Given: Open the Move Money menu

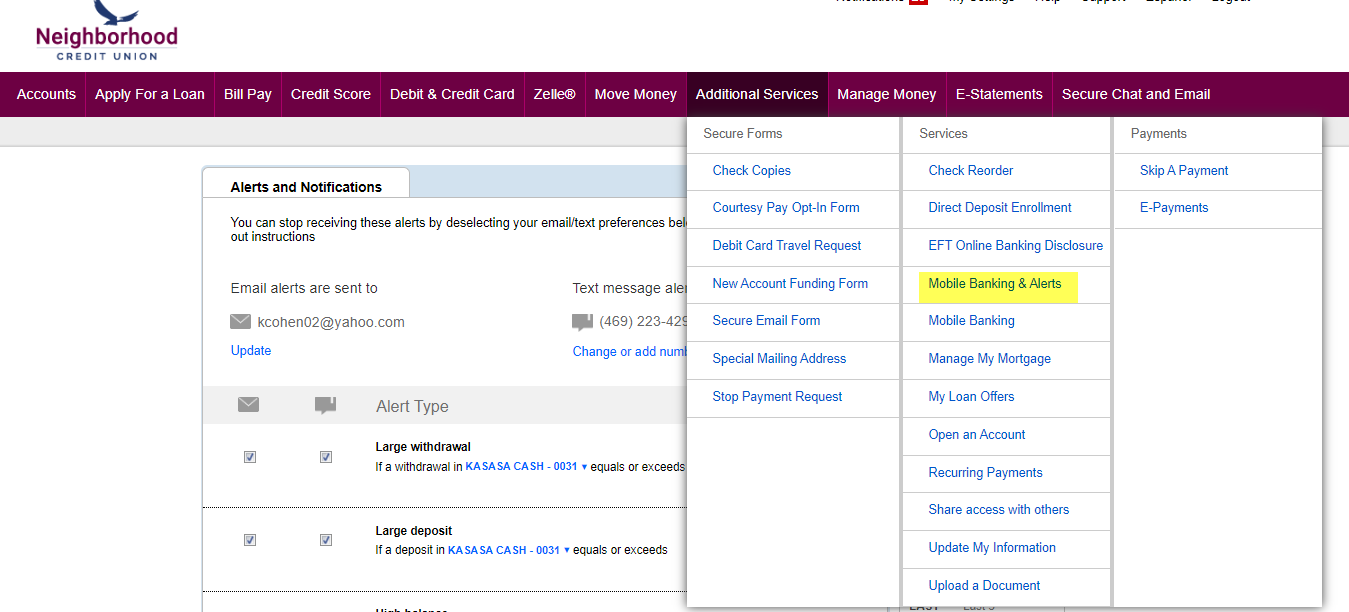Looking at the screenshot, I should 636,94.
